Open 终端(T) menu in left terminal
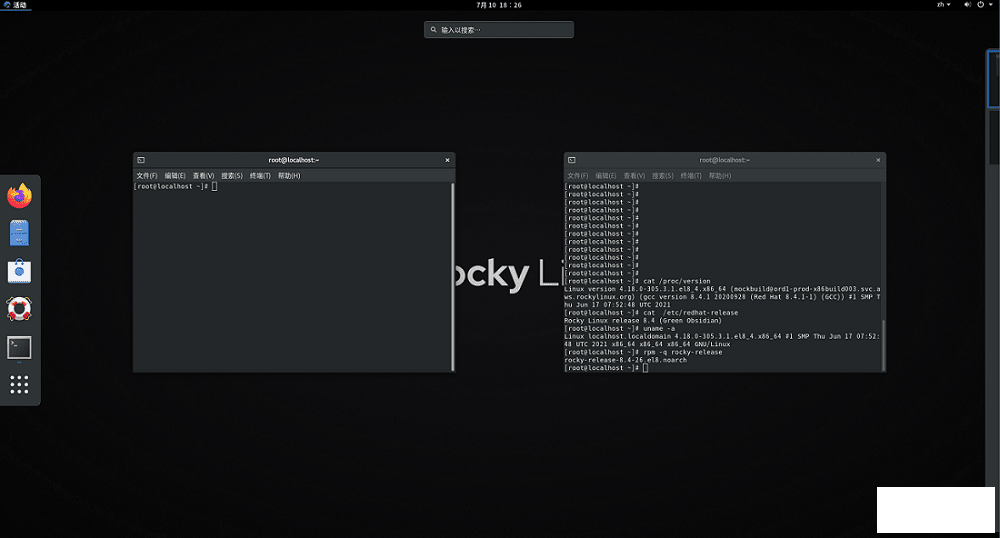This screenshot has width=1000, height=538. tap(260, 176)
